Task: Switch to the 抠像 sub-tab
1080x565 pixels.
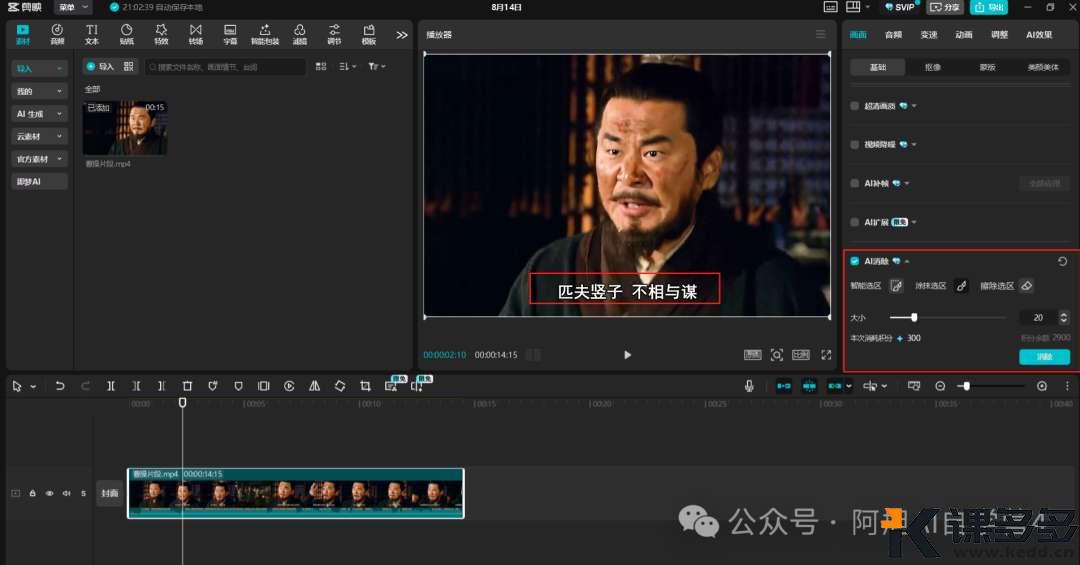Action: pyautogui.click(x=932, y=67)
